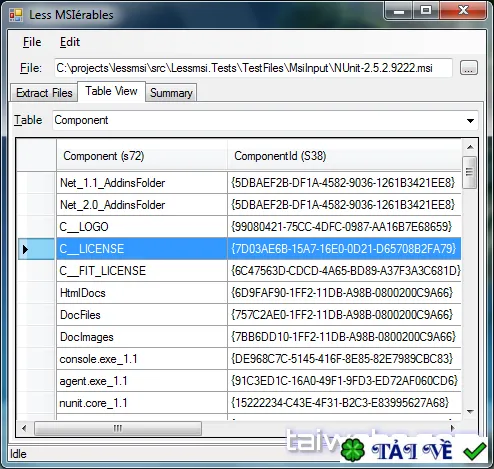Sort by ComponentId (S38) column header

pos(345,156)
